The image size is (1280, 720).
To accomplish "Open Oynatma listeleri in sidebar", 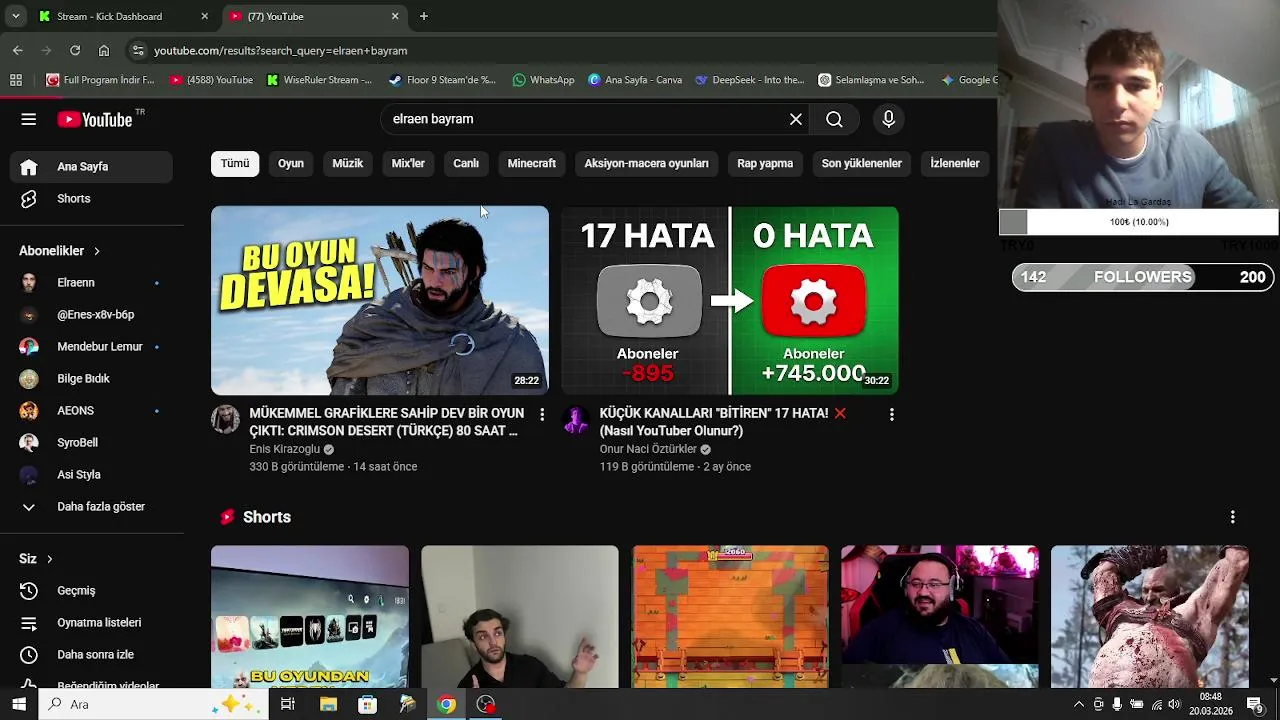I will click(x=91, y=623).
